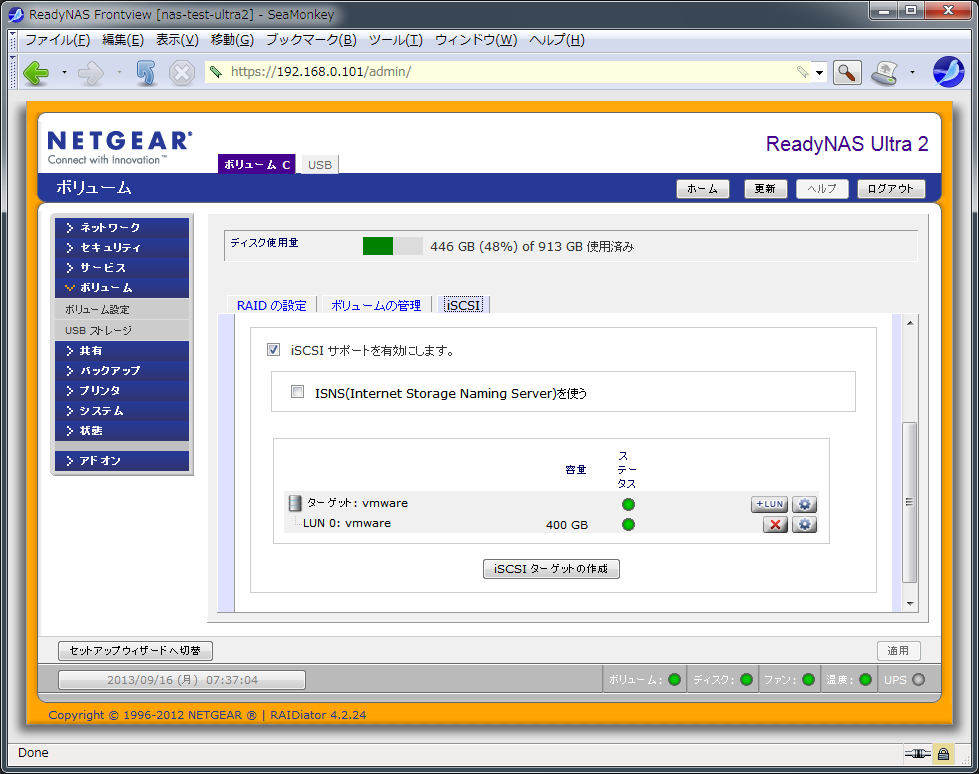Open settings gear for LUN 0 vmware
This screenshot has width=979, height=774.
click(804, 524)
